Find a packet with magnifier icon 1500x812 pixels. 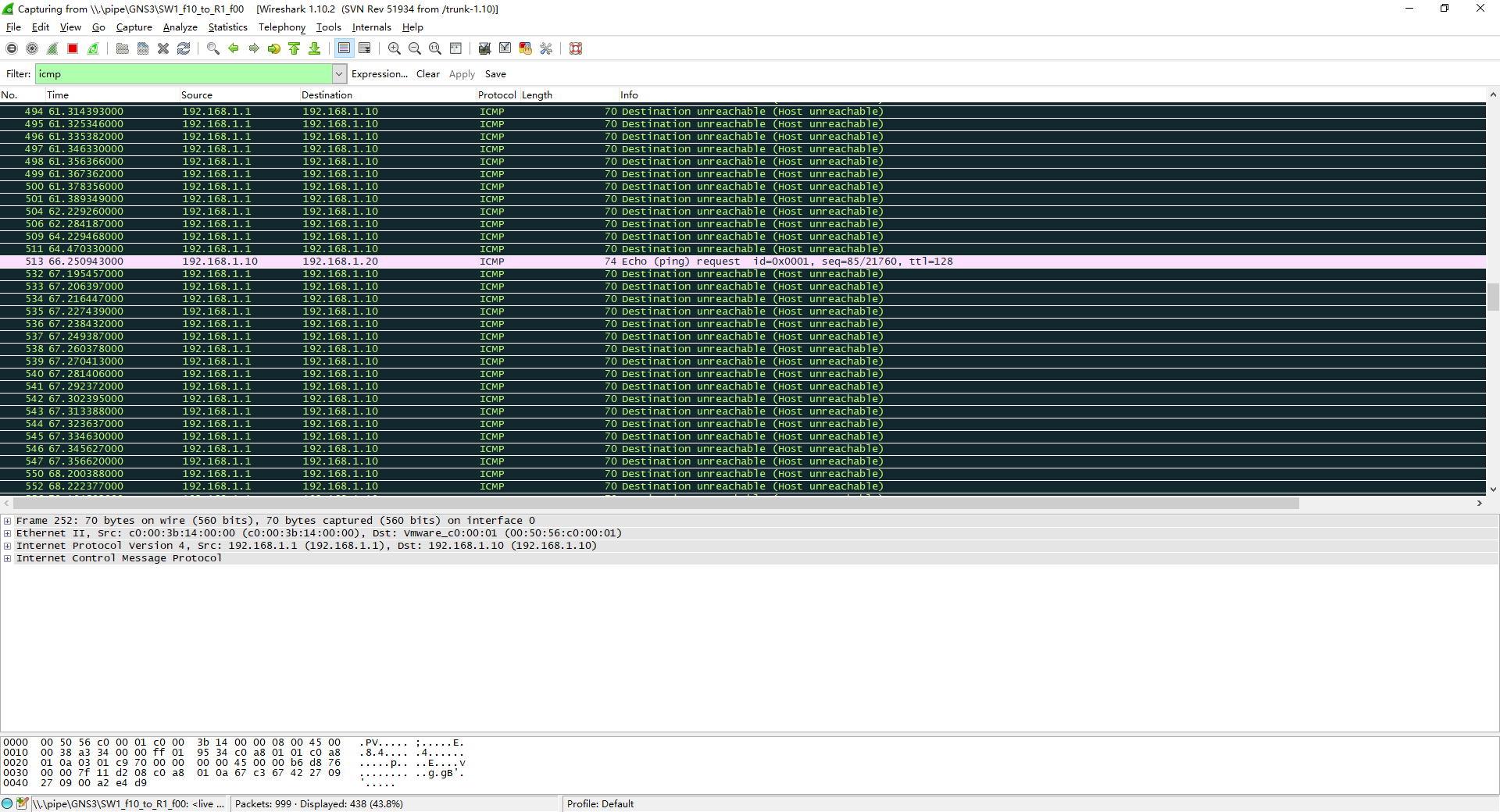pyautogui.click(x=213, y=48)
